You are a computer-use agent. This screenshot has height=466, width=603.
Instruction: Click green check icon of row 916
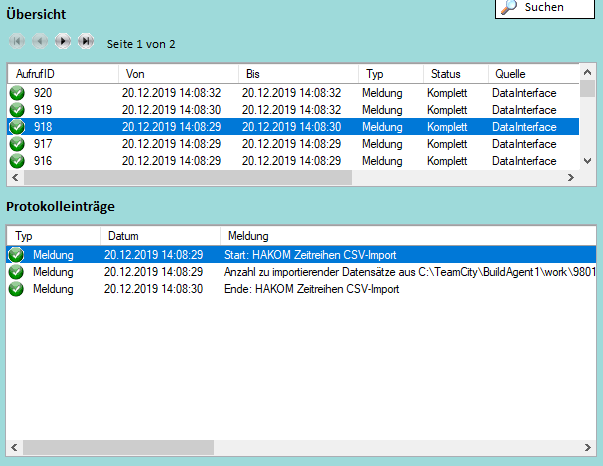point(17,161)
